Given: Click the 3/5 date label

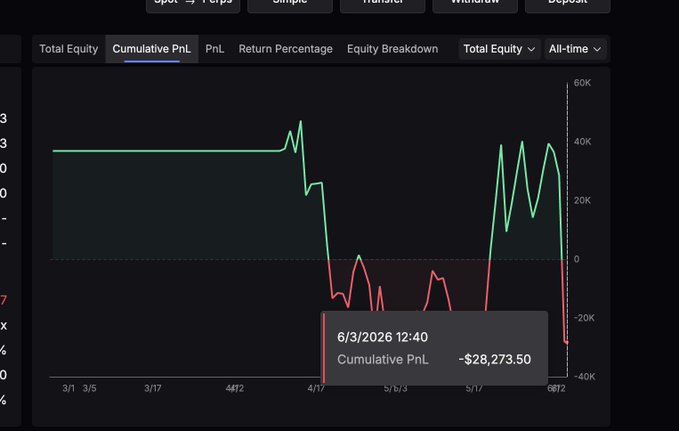Looking at the screenshot, I should coord(89,388).
